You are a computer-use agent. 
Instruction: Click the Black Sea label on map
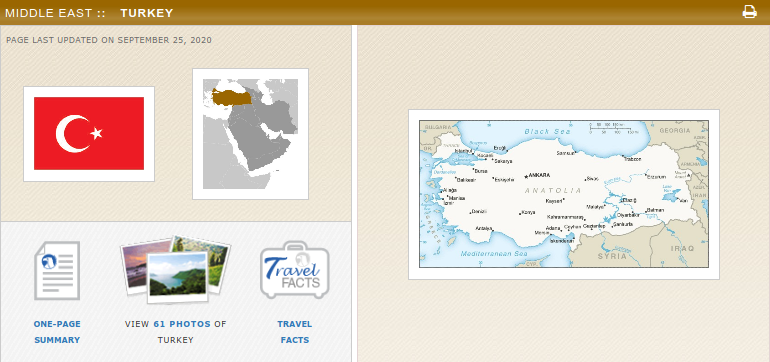click(547, 132)
